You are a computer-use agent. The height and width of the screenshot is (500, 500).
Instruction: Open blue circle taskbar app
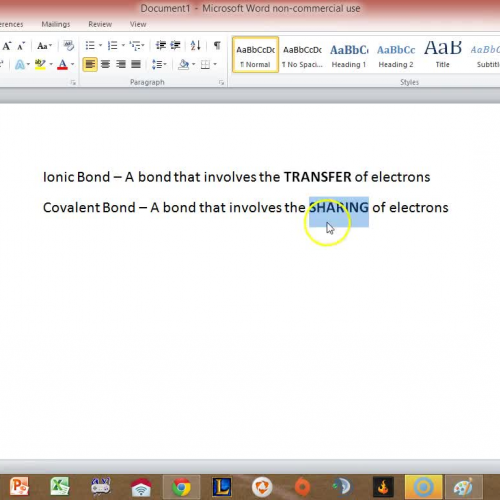tap(423, 487)
